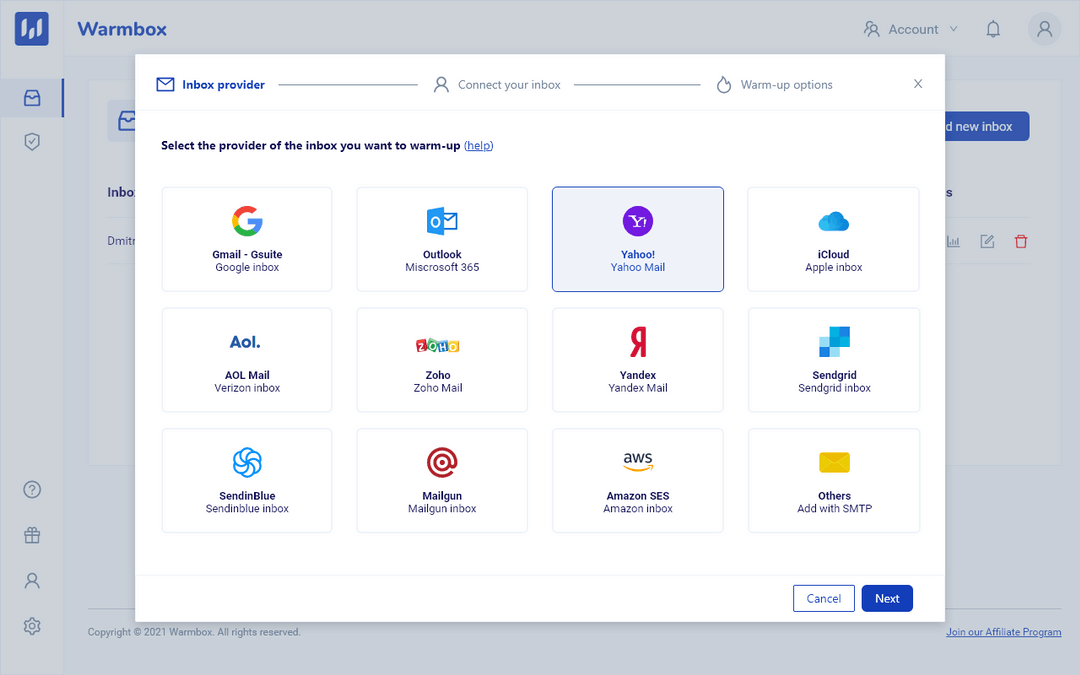Choose the Outlook provider card
Image resolution: width=1080 pixels, height=675 pixels.
[x=441, y=239]
